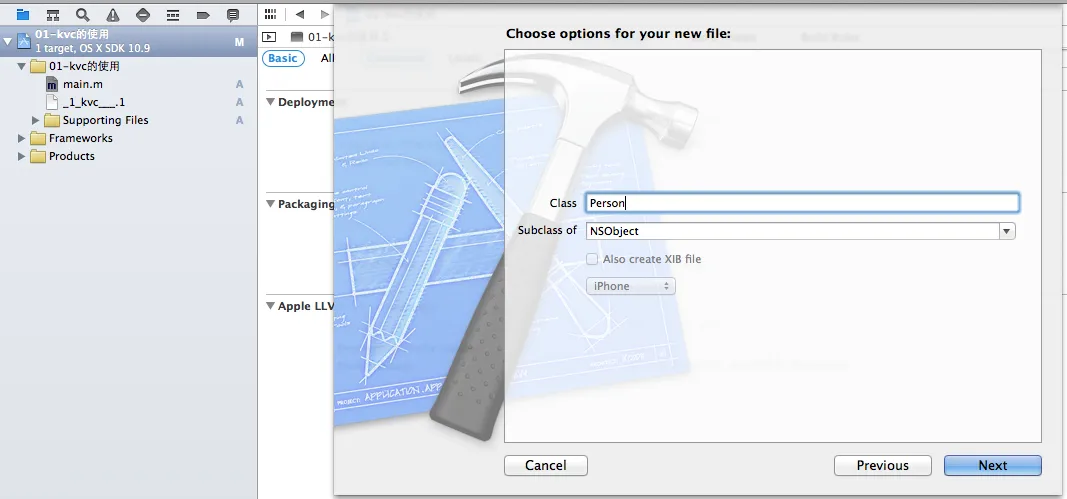Expand the Products group
This screenshot has width=1067, height=499.
coord(22,157)
